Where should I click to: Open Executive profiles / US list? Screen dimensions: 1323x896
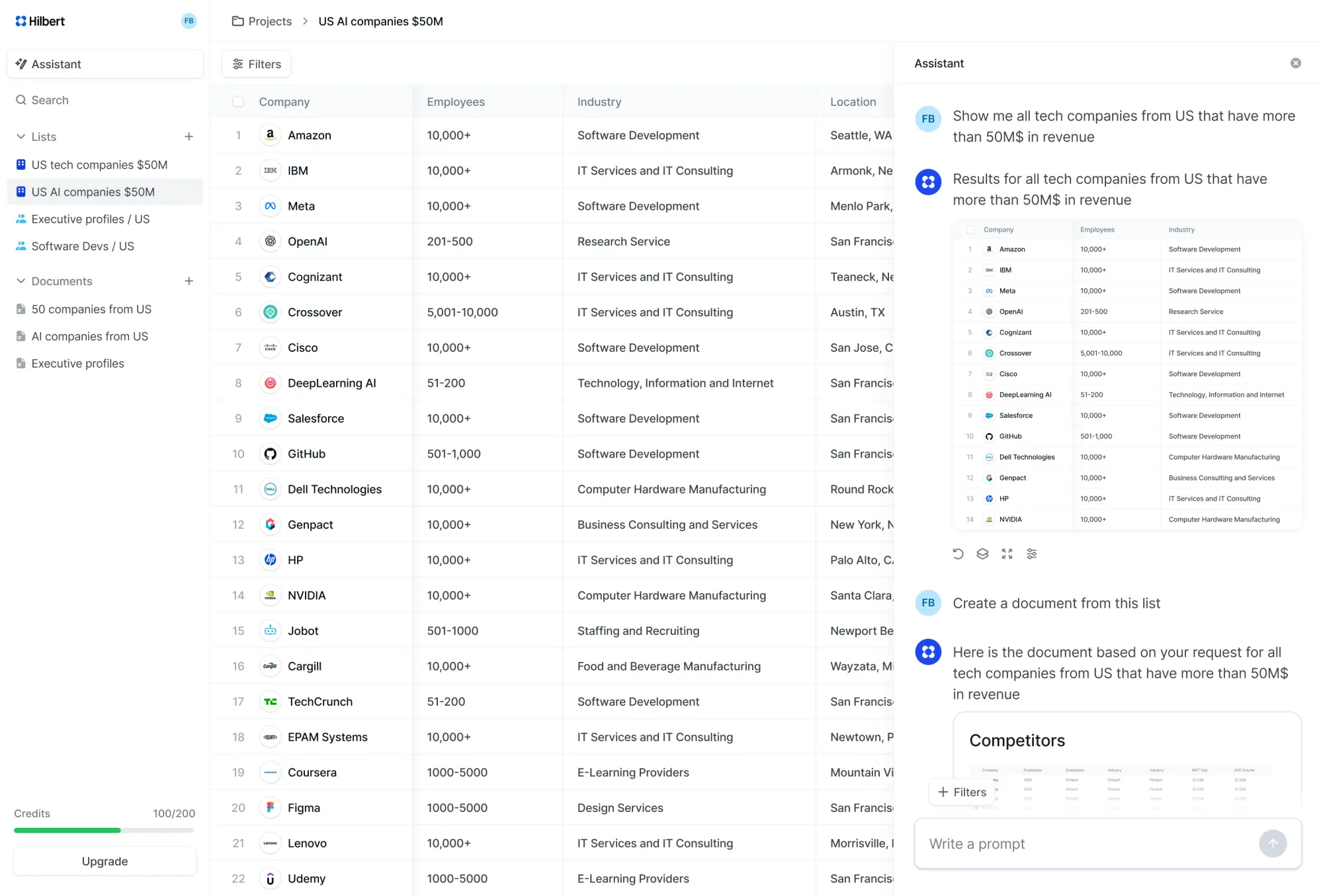point(105,219)
